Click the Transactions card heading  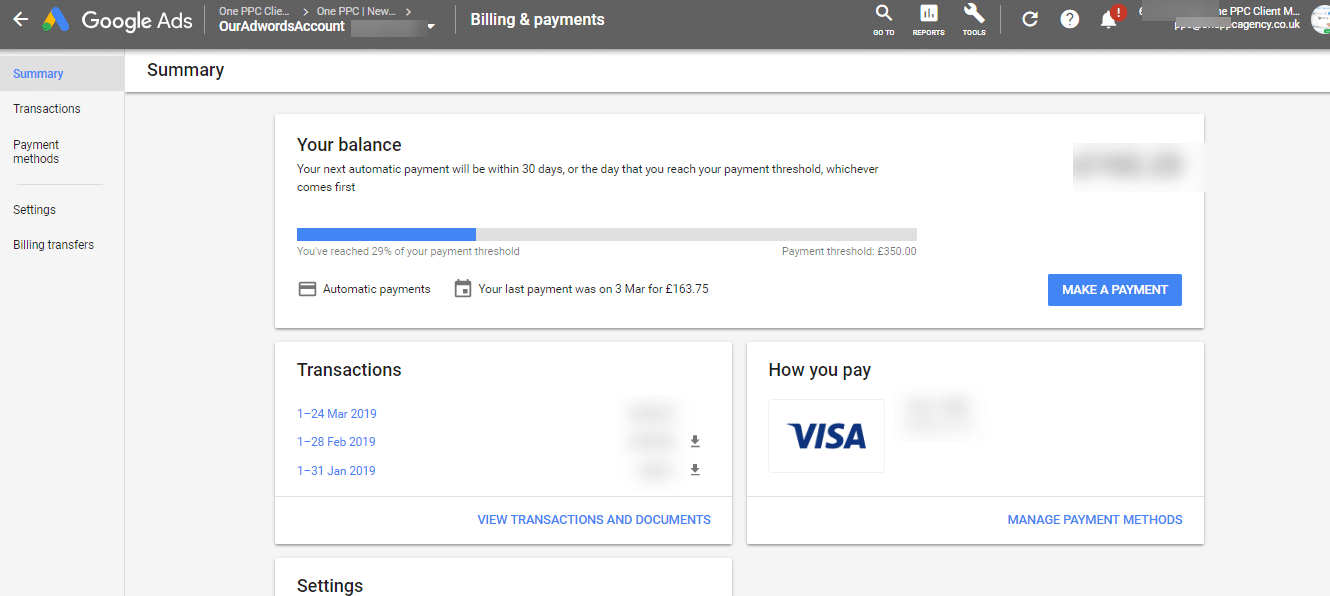coord(349,370)
